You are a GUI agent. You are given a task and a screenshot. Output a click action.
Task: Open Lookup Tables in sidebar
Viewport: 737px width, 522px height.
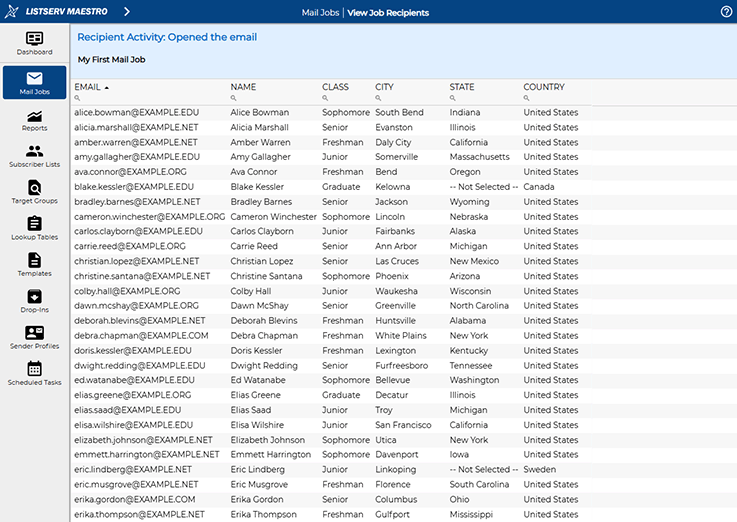point(34,229)
